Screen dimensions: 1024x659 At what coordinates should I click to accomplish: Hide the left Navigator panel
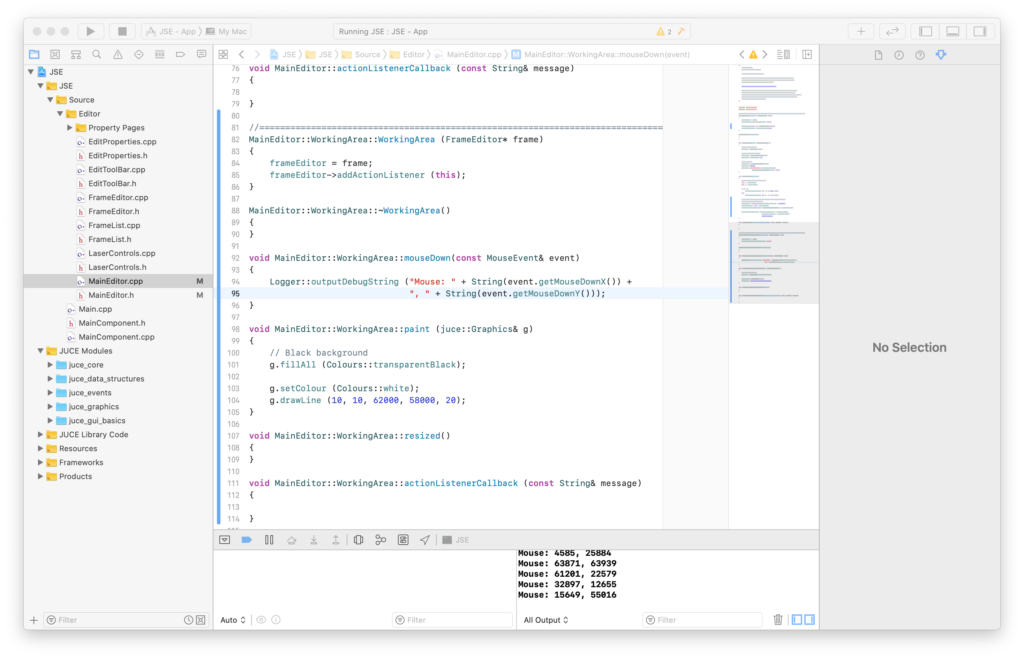925,32
